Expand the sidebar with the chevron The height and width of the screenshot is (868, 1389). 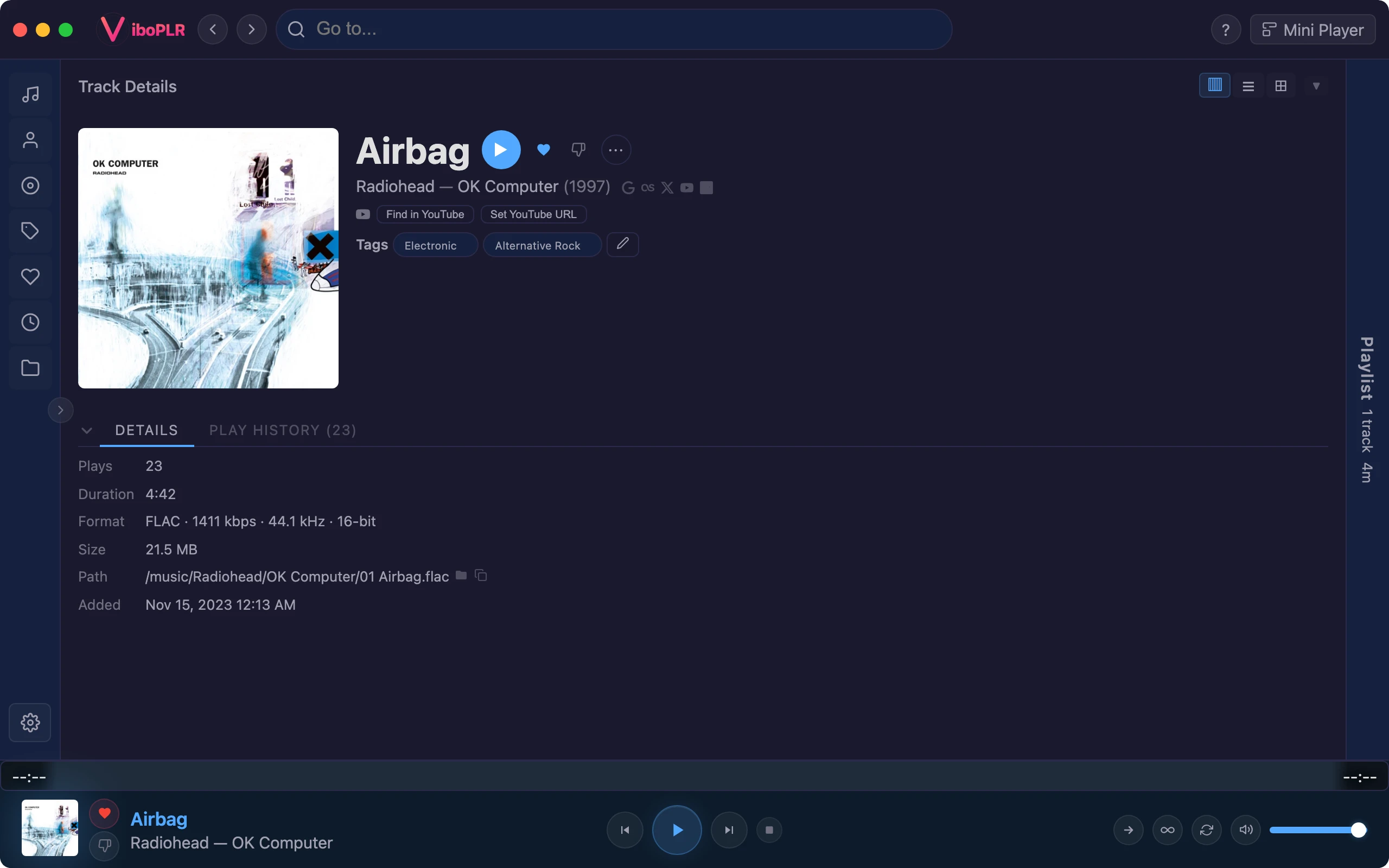point(60,410)
